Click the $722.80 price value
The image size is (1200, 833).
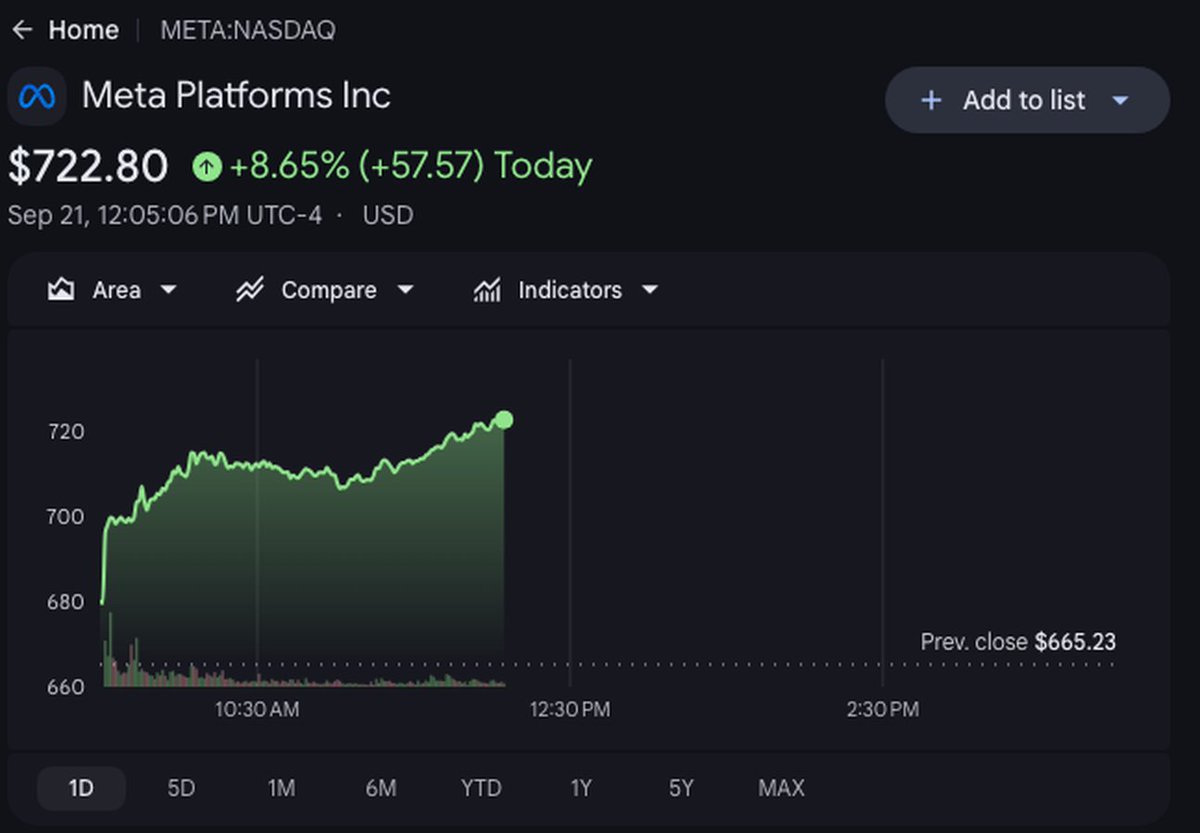88,166
